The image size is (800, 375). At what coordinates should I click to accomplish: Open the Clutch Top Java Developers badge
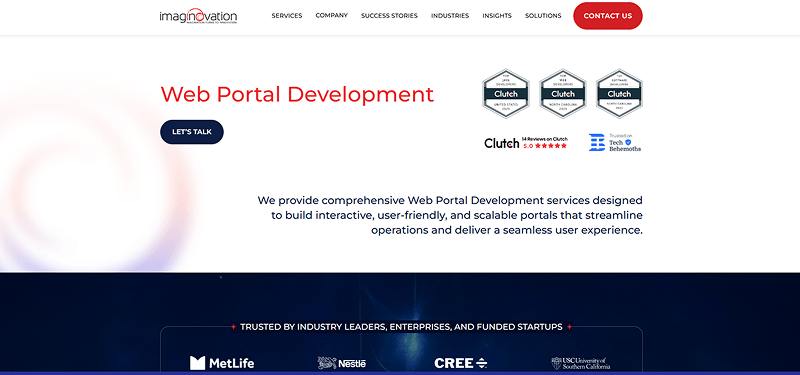(x=506, y=93)
